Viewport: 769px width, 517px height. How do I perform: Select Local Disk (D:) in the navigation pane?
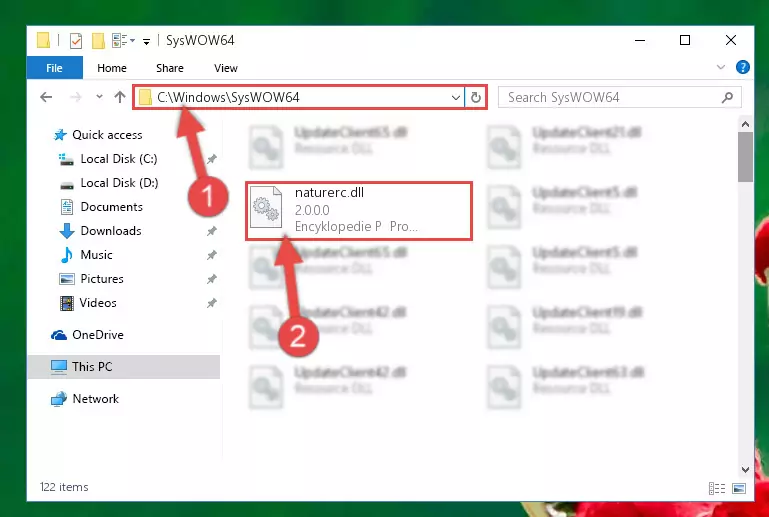point(119,182)
